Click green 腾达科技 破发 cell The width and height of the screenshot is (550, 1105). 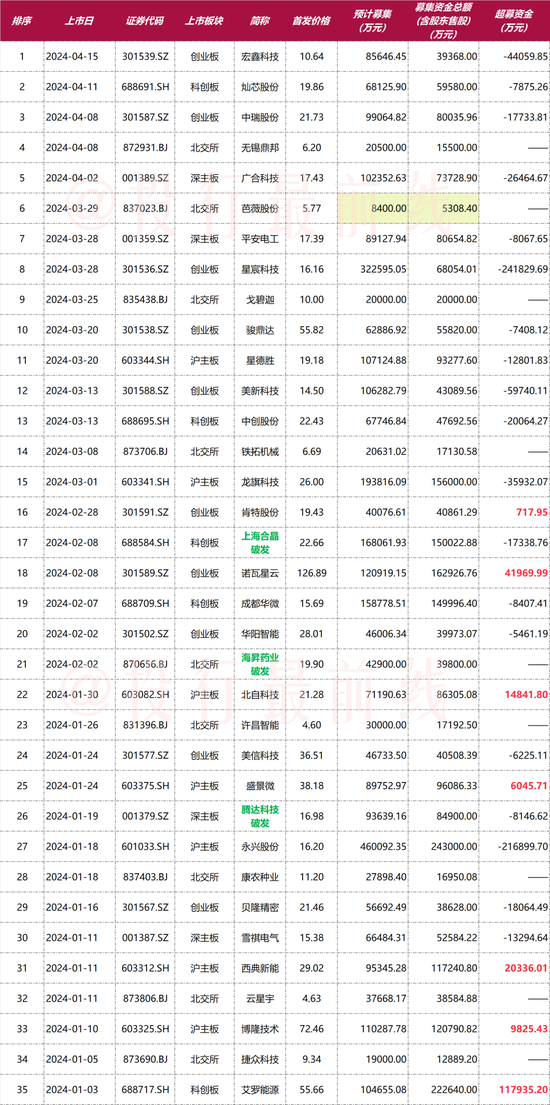point(259,816)
